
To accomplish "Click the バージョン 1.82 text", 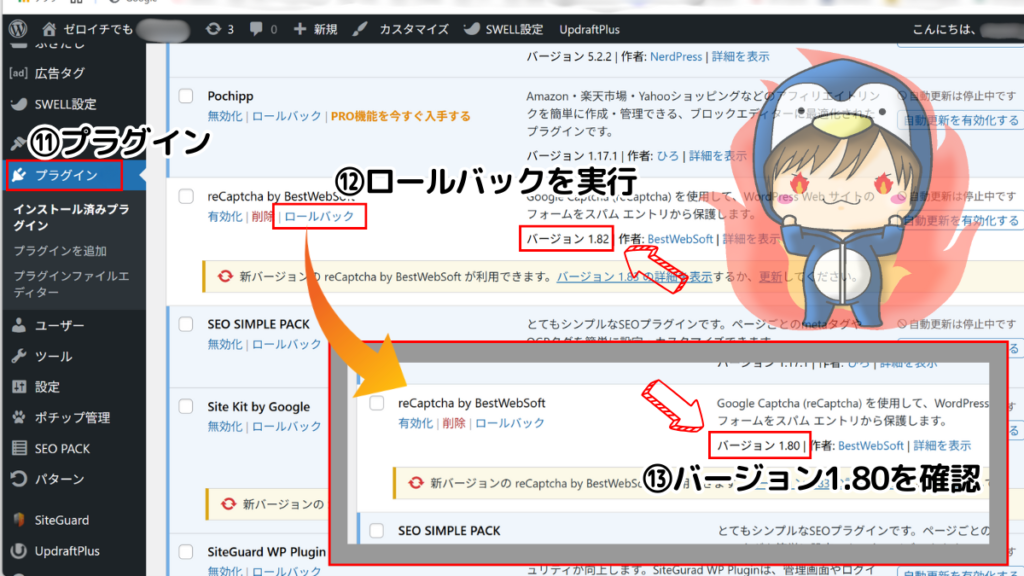I will click(568, 239).
